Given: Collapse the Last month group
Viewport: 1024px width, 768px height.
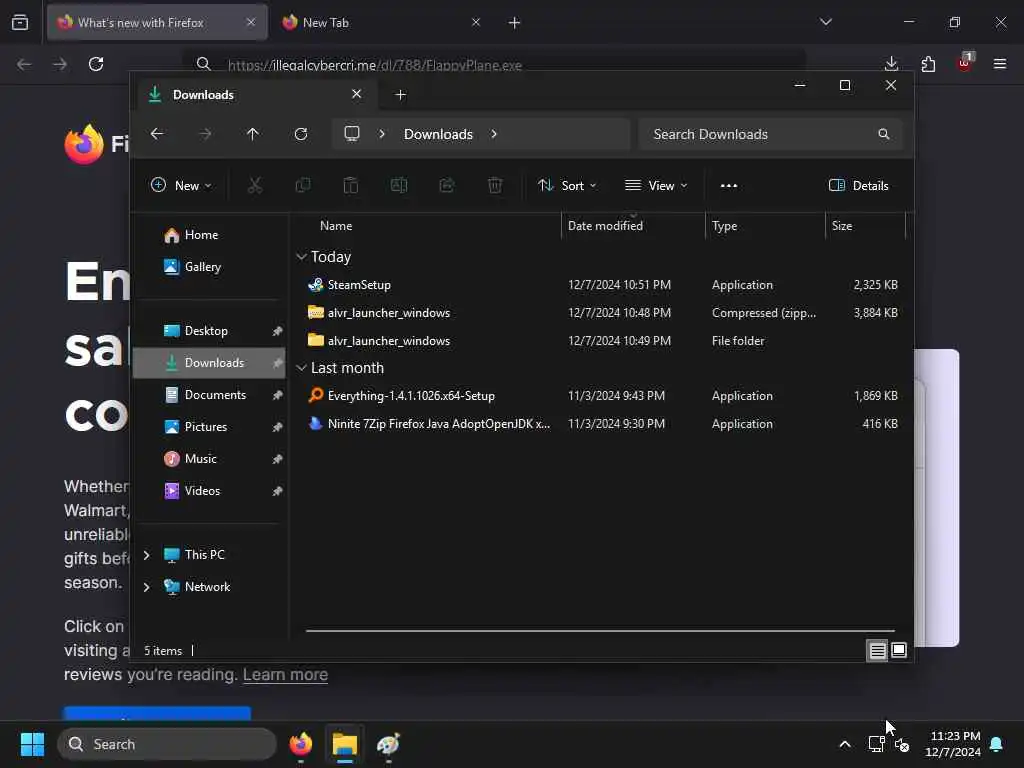Looking at the screenshot, I should click(301, 368).
